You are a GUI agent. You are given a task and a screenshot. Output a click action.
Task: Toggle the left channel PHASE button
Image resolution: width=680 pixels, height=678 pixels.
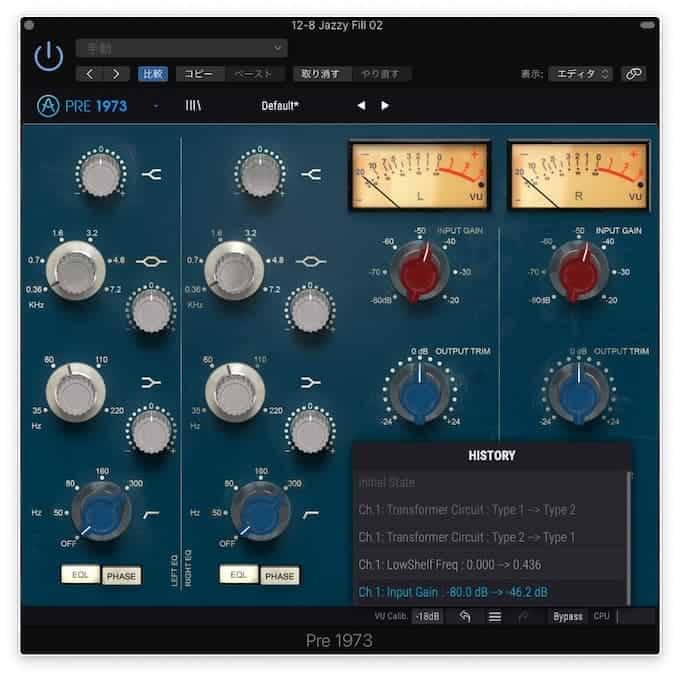pos(121,576)
